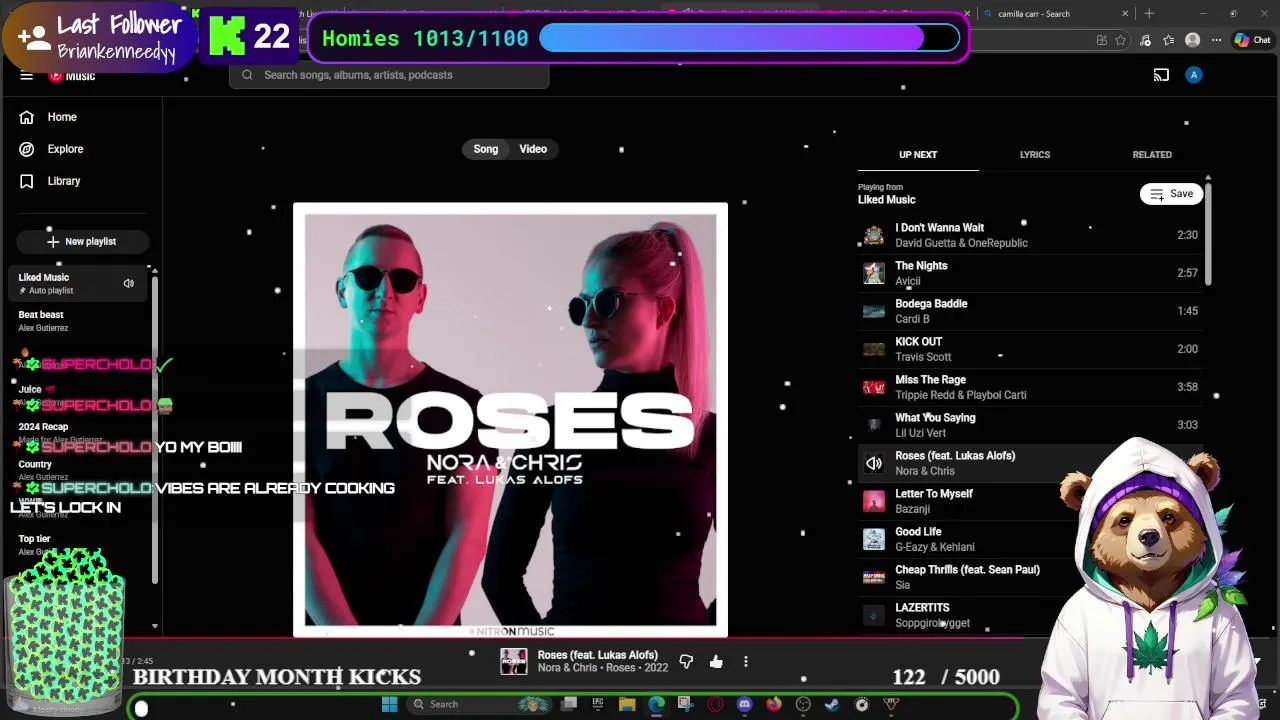Open 2024 Recap playlist
Viewport: 1280px width, 720px height.
(43, 427)
